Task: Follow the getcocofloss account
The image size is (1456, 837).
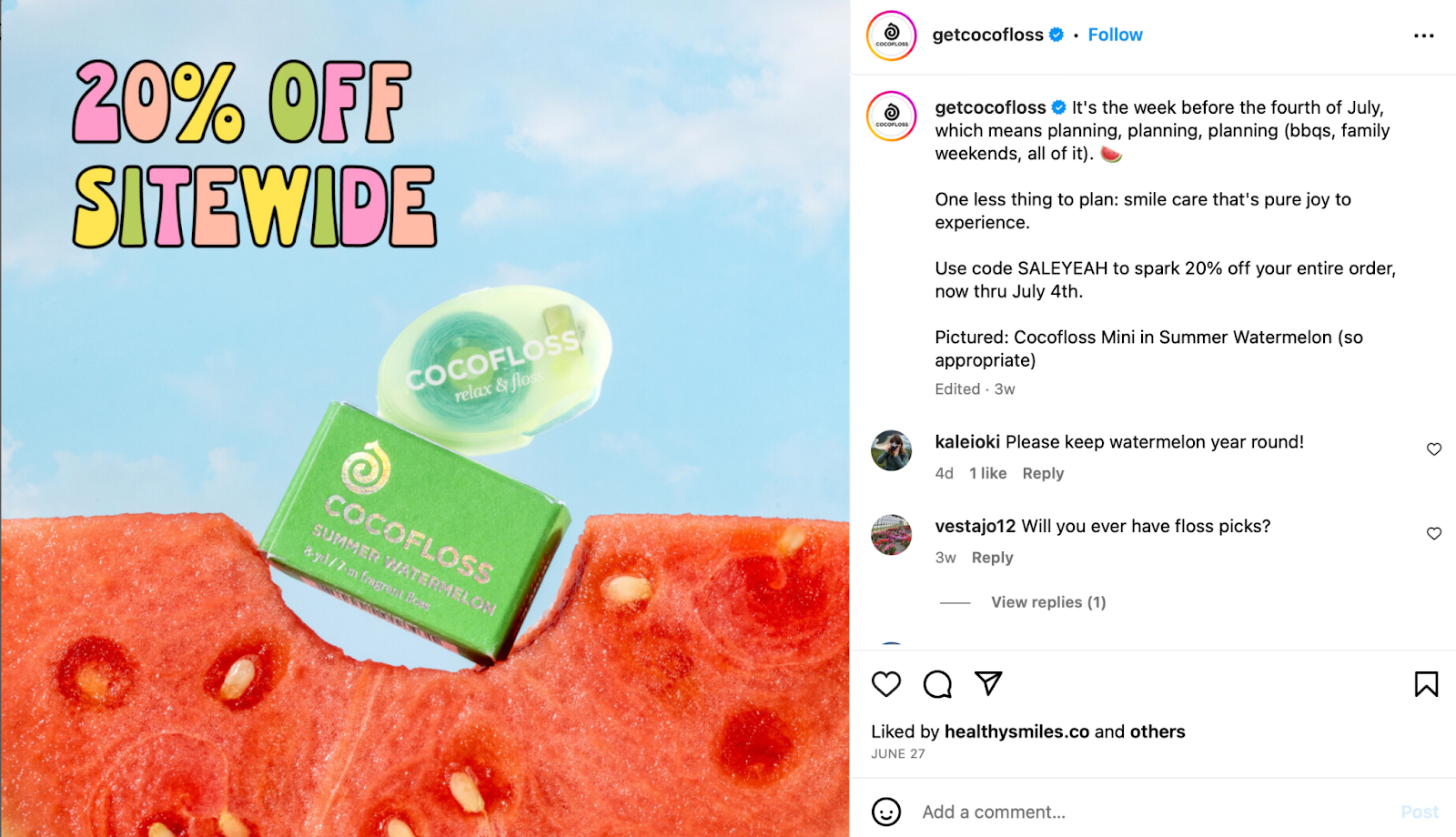Action: click(x=1115, y=35)
